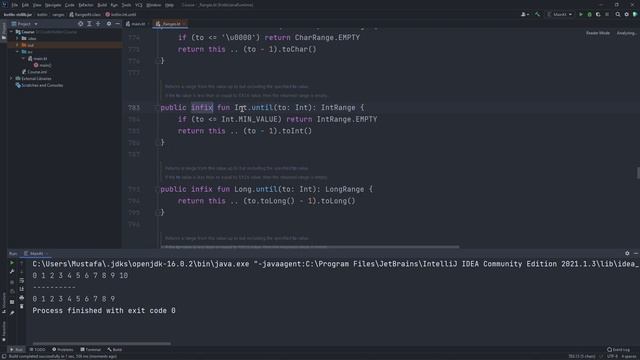Click Clear All trash icon in Run console
This screenshot has height=360, width=640.
point(22,306)
